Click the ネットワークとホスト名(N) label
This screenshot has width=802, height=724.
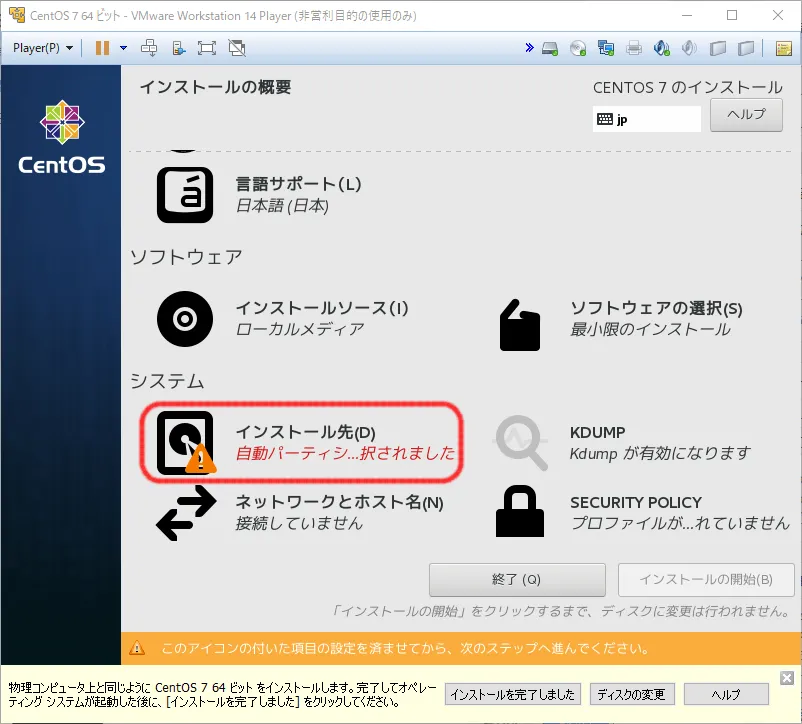tap(339, 502)
